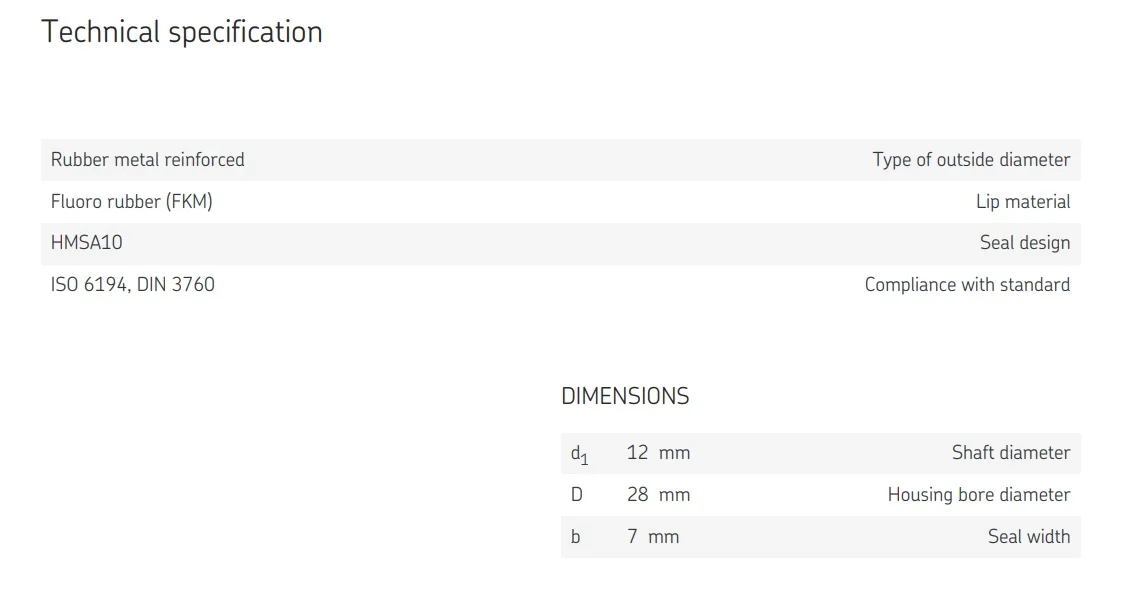Image resolution: width=1134 pixels, height=600 pixels.
Task: Click the d1 dimension symbol
Action: pyautogui.click(x=579, y=454)
